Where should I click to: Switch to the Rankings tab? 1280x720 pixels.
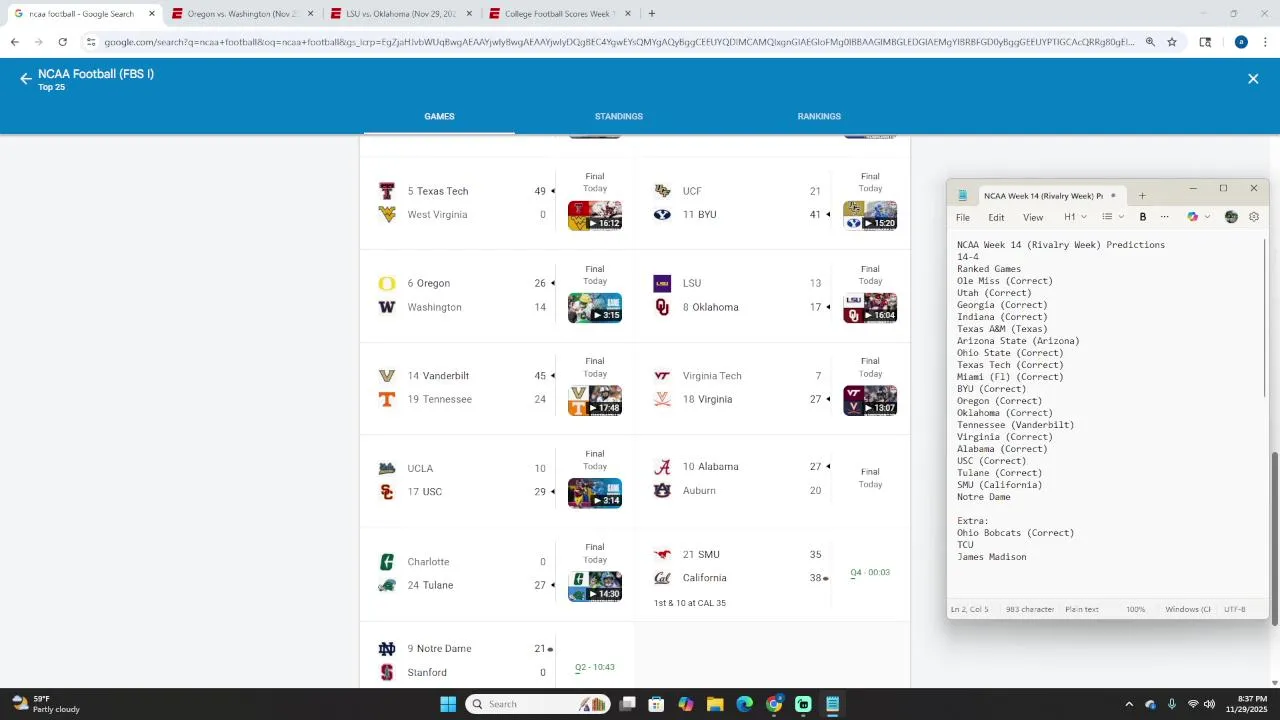[x=819, y=117]
